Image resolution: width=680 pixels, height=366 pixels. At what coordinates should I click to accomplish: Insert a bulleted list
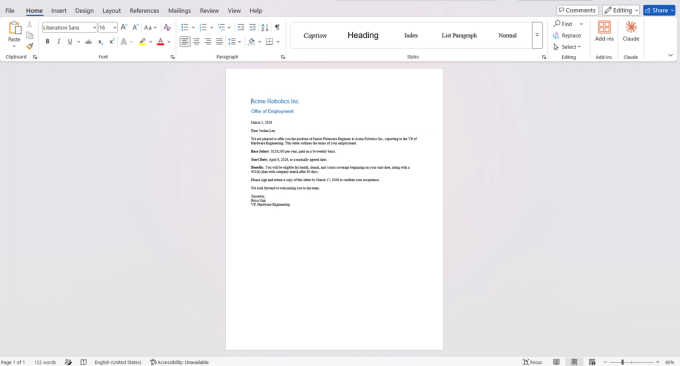[x=185, y=27]
